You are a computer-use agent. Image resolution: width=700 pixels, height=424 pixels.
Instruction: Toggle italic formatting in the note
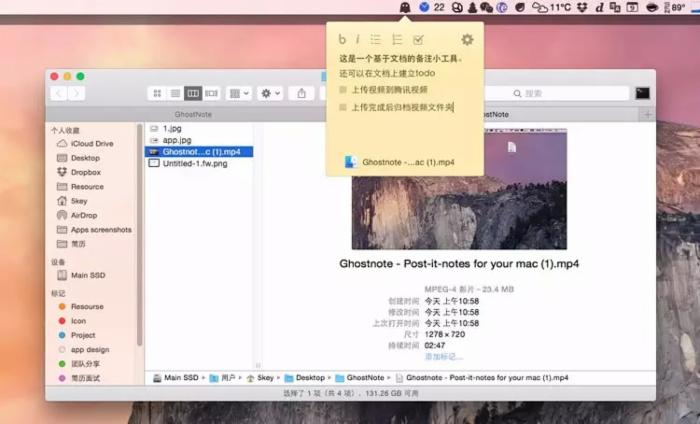pos(358,39)
